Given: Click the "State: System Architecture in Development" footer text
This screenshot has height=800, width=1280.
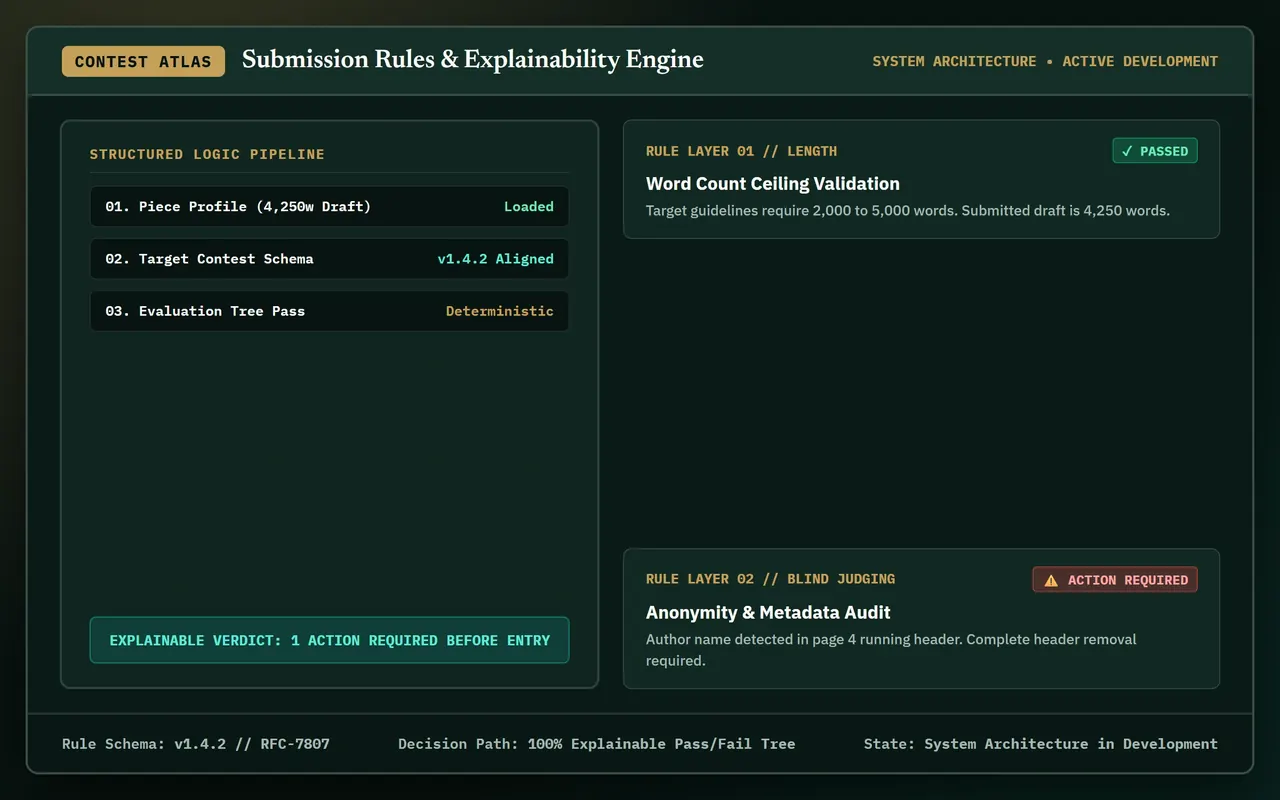Looking at the screenshot, I should coord(1041,744).
